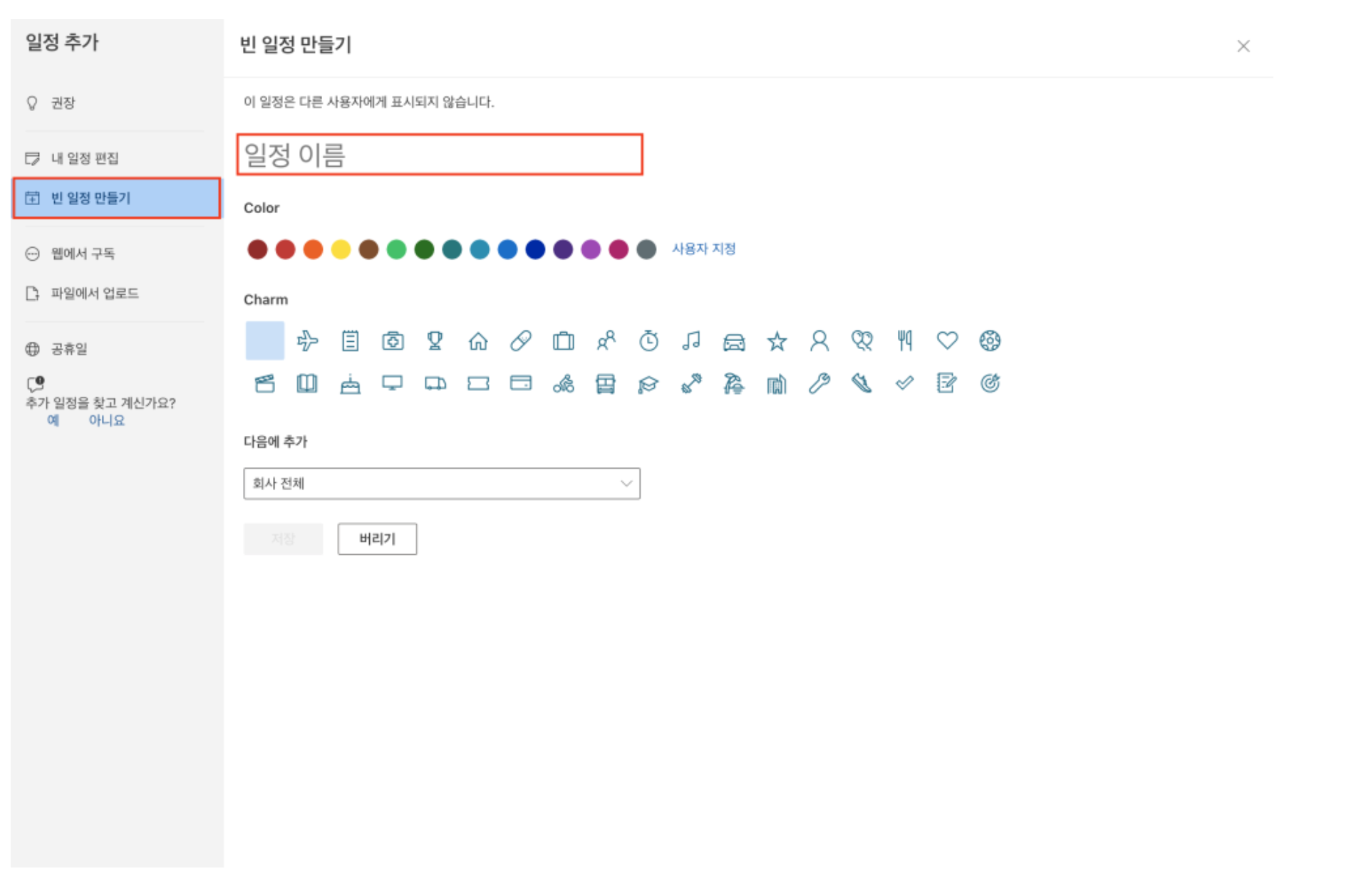
Task: Select the blank no-charm option
Action: tap(265, 341)
